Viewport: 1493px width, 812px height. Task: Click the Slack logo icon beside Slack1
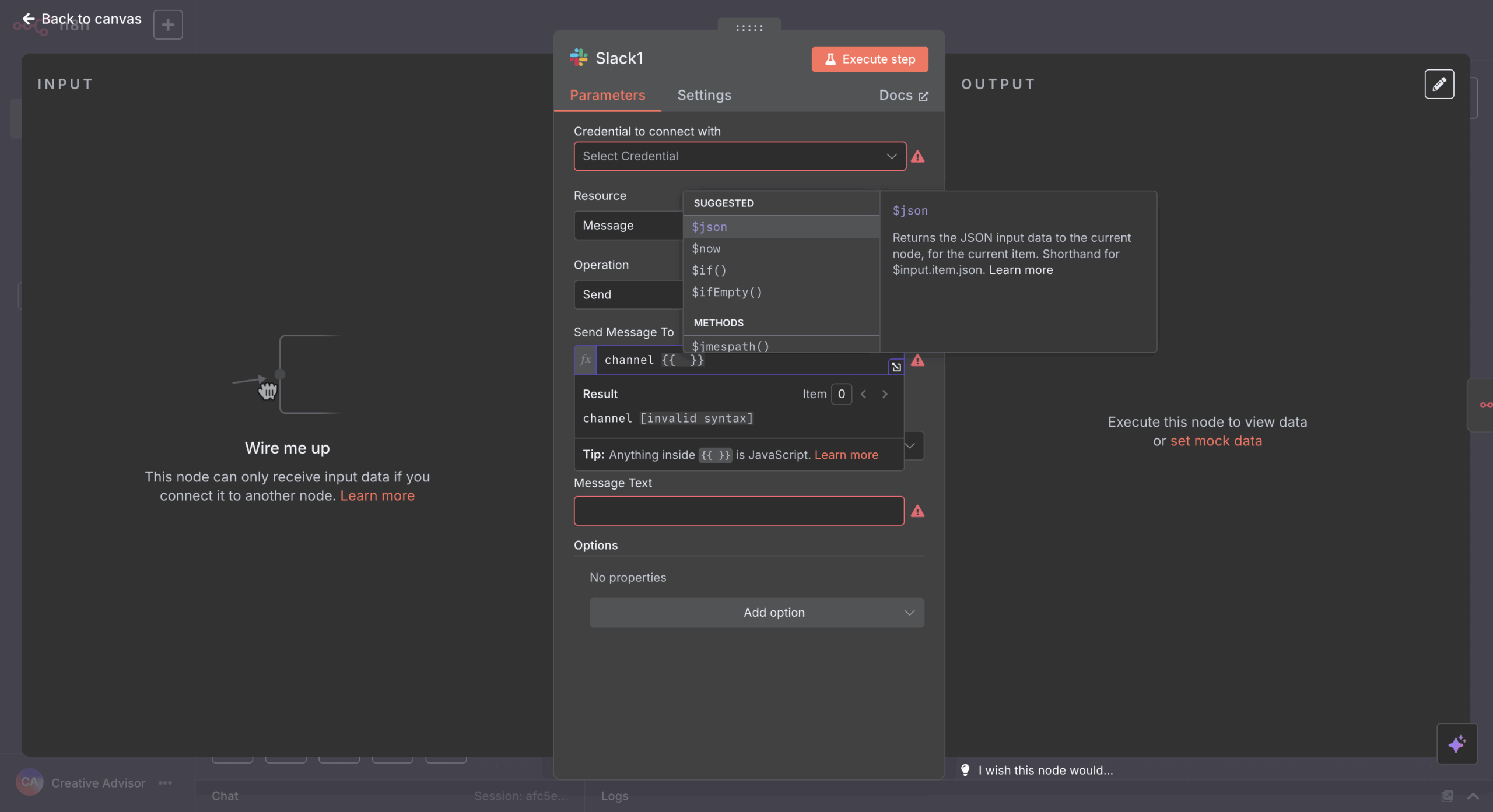point(579,58)
